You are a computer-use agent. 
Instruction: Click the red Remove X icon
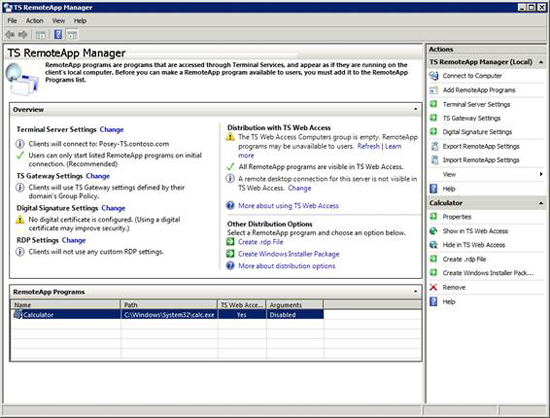[x=434, y=287]
